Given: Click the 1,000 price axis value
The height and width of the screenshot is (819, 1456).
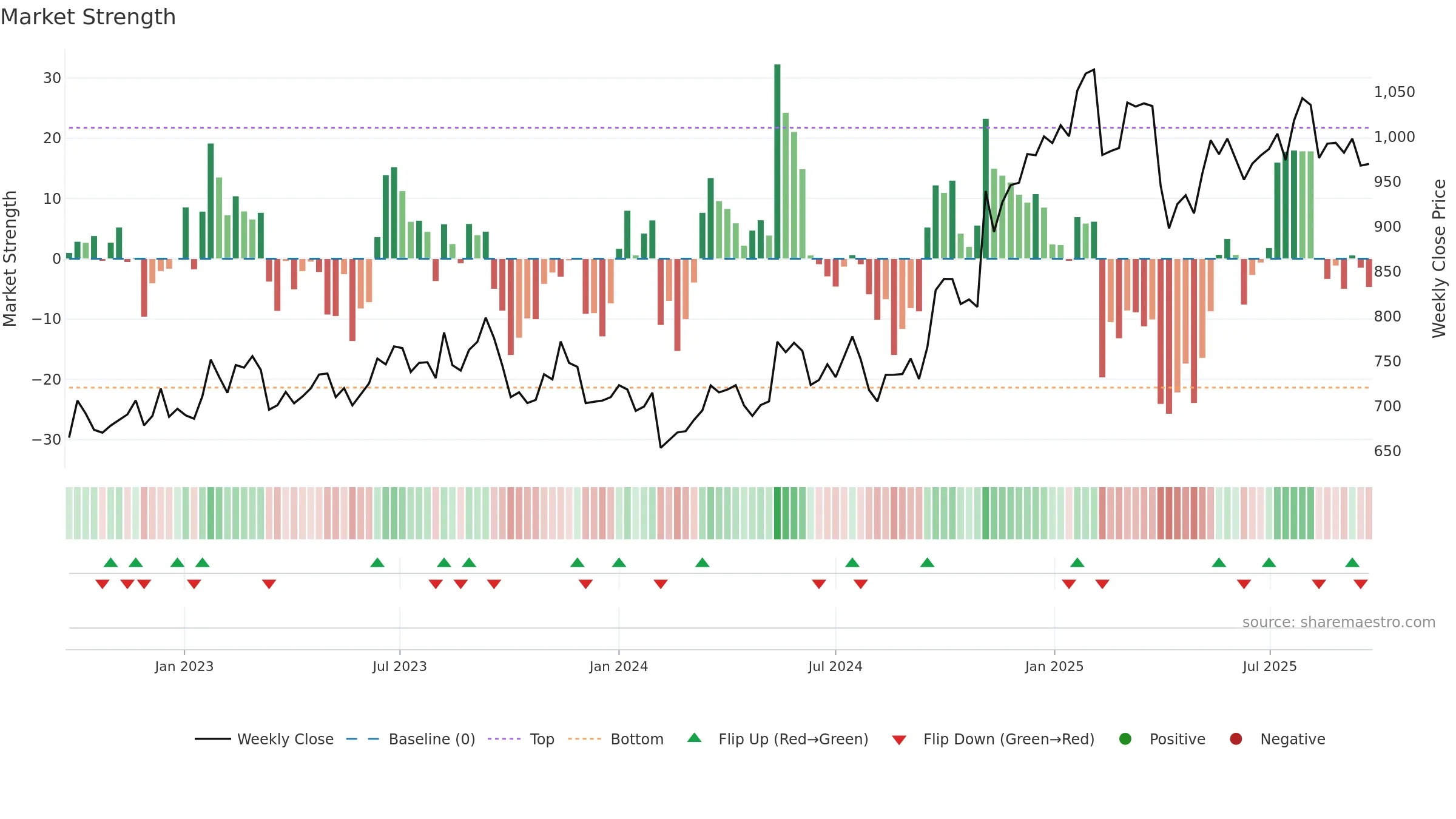Looking at the screenshot, I should pyautogui.click(x=1394, y=137).
